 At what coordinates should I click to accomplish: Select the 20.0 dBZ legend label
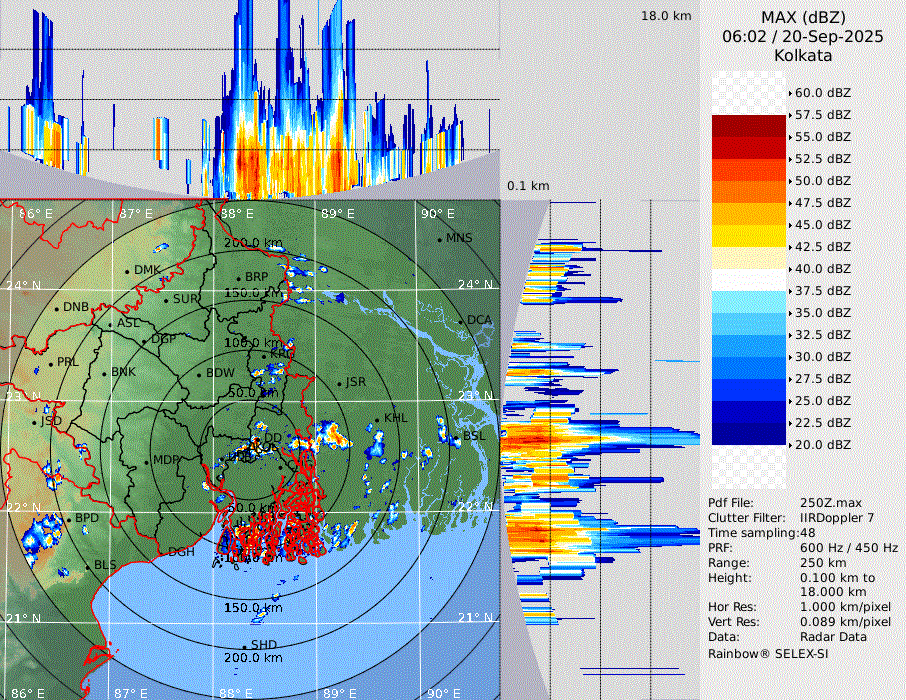(x=822, y=445)
